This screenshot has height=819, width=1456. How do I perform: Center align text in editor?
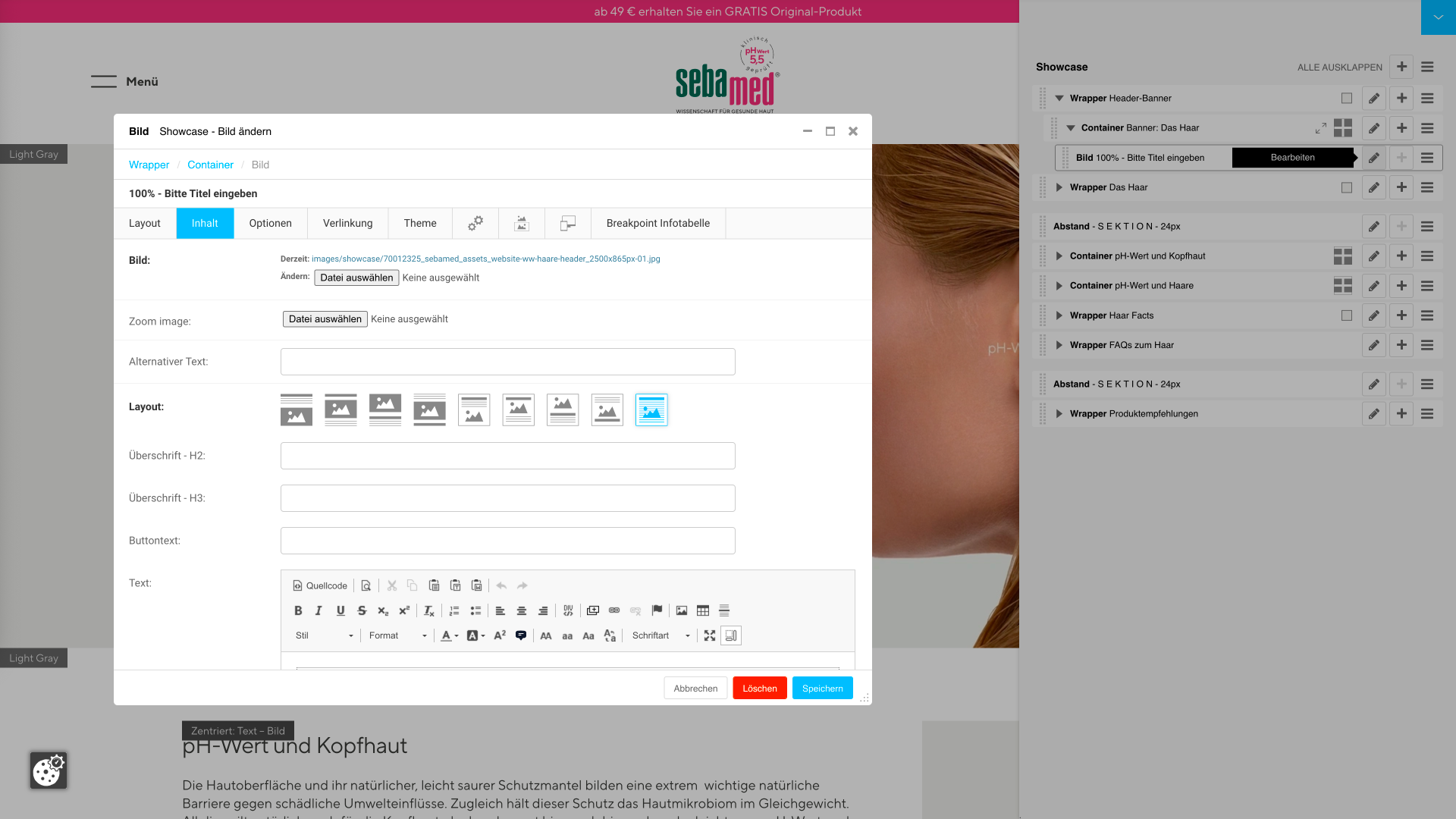tap(522, 610)
